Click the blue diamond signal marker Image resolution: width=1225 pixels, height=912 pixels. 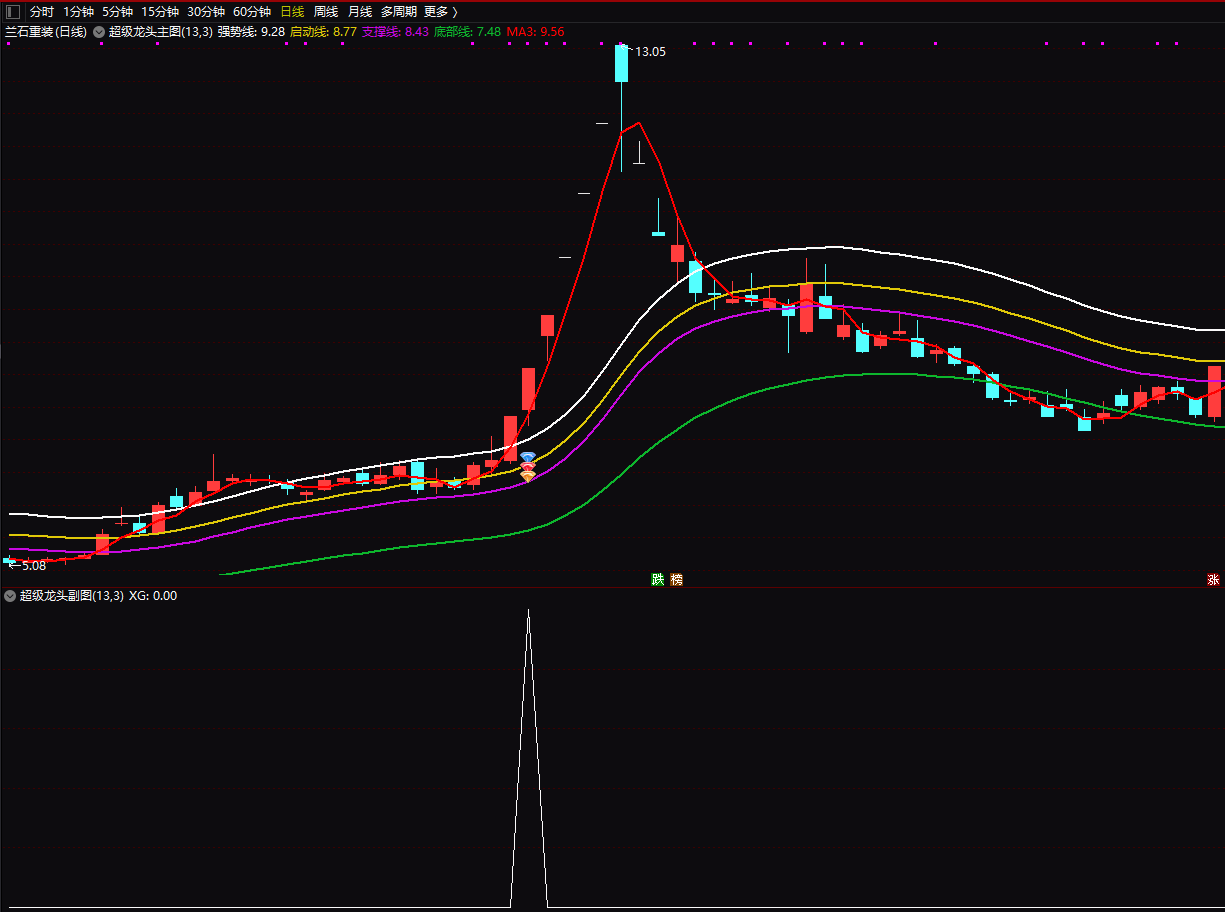click(528, 457)
